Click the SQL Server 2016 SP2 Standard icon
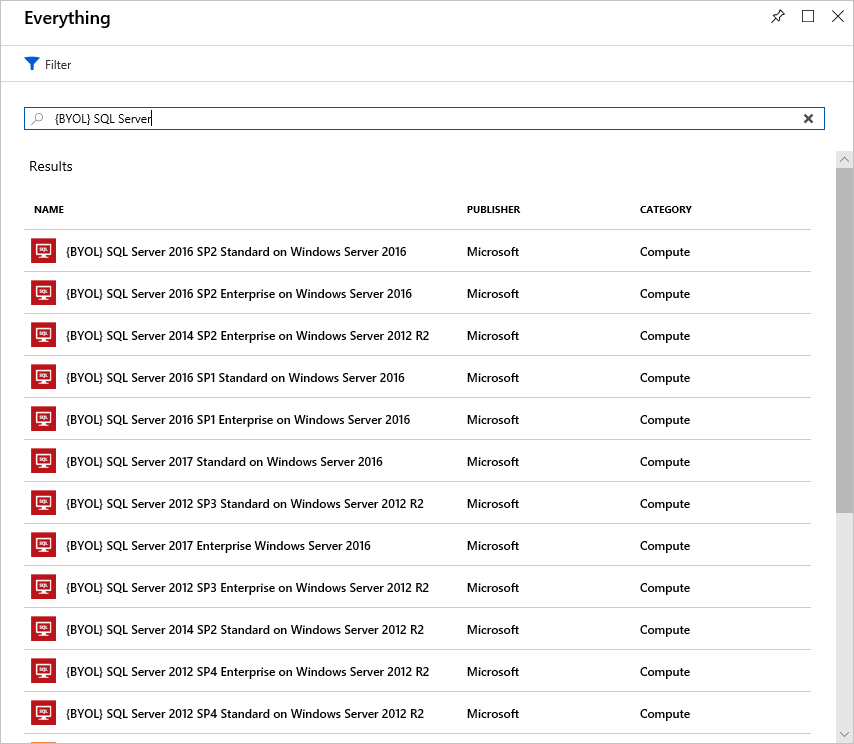Screen dimensions: 854x744 click(x=43, y=252)
